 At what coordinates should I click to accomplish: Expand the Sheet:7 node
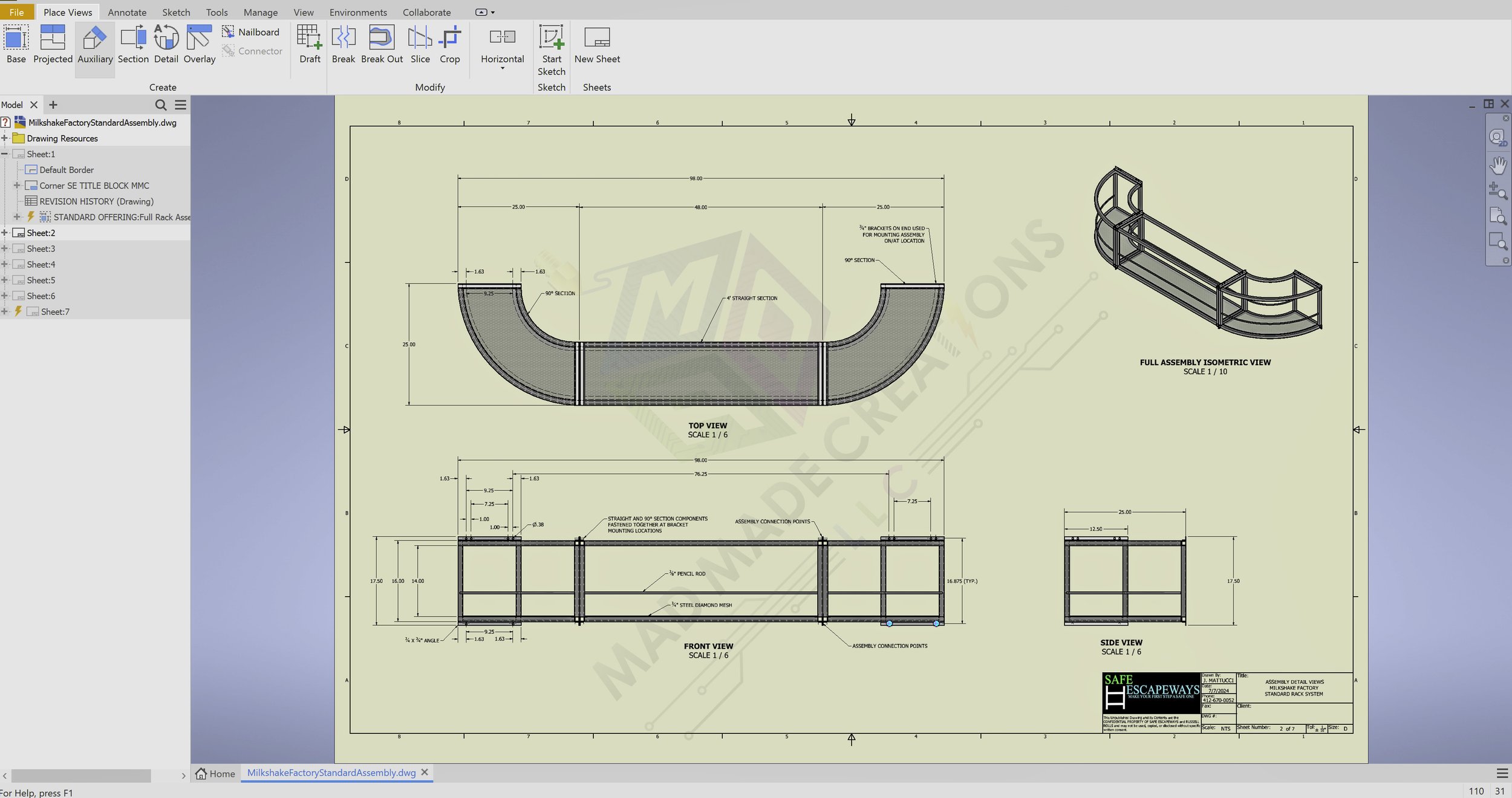4,311
